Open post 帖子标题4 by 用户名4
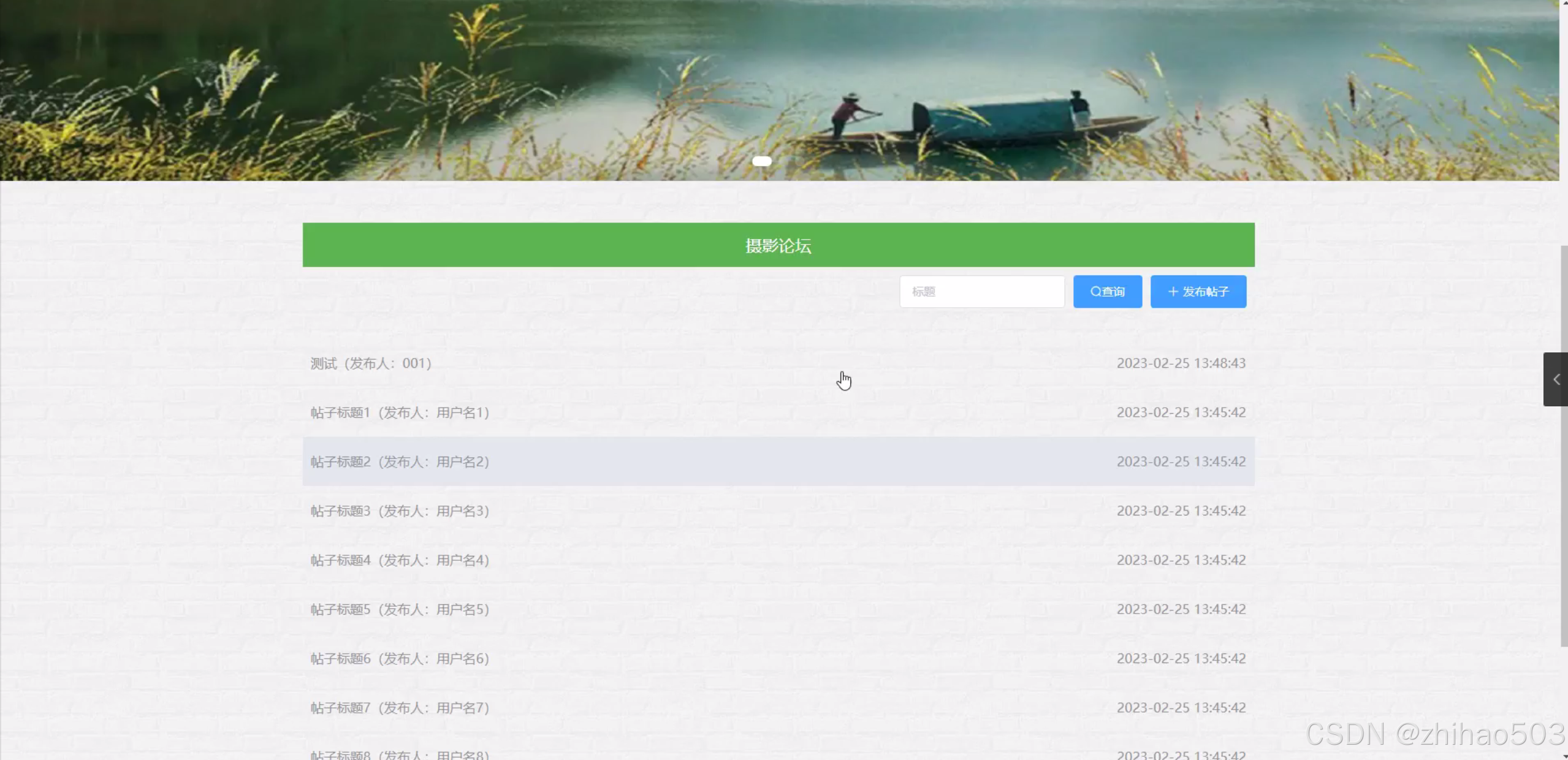The image size is (1568, 760). point(400,560)
